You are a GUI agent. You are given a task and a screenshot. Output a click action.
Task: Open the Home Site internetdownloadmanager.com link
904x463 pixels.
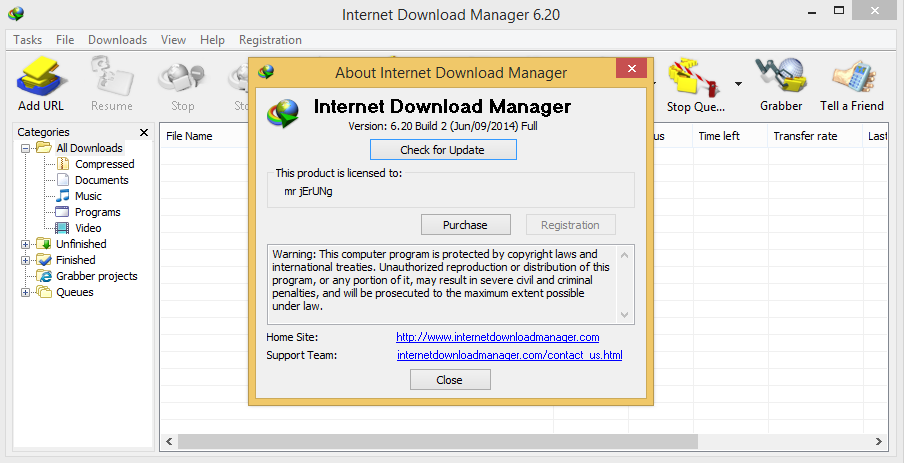498,337
